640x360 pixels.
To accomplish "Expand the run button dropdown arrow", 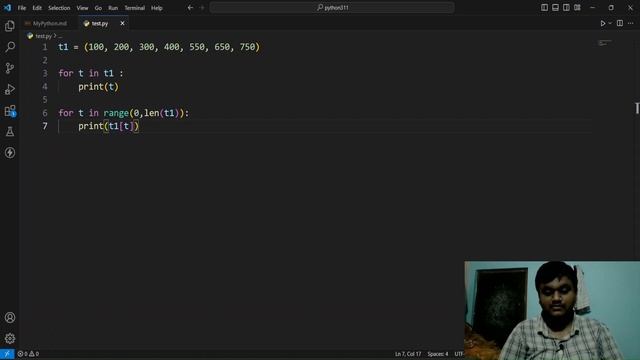I will 610,24.
